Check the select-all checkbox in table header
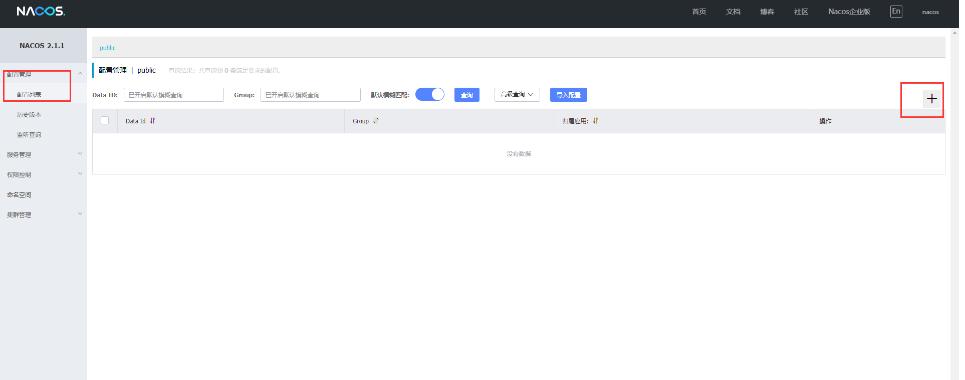Image resolution: width=965 pixels, height=380 pixels. [105, 121]
